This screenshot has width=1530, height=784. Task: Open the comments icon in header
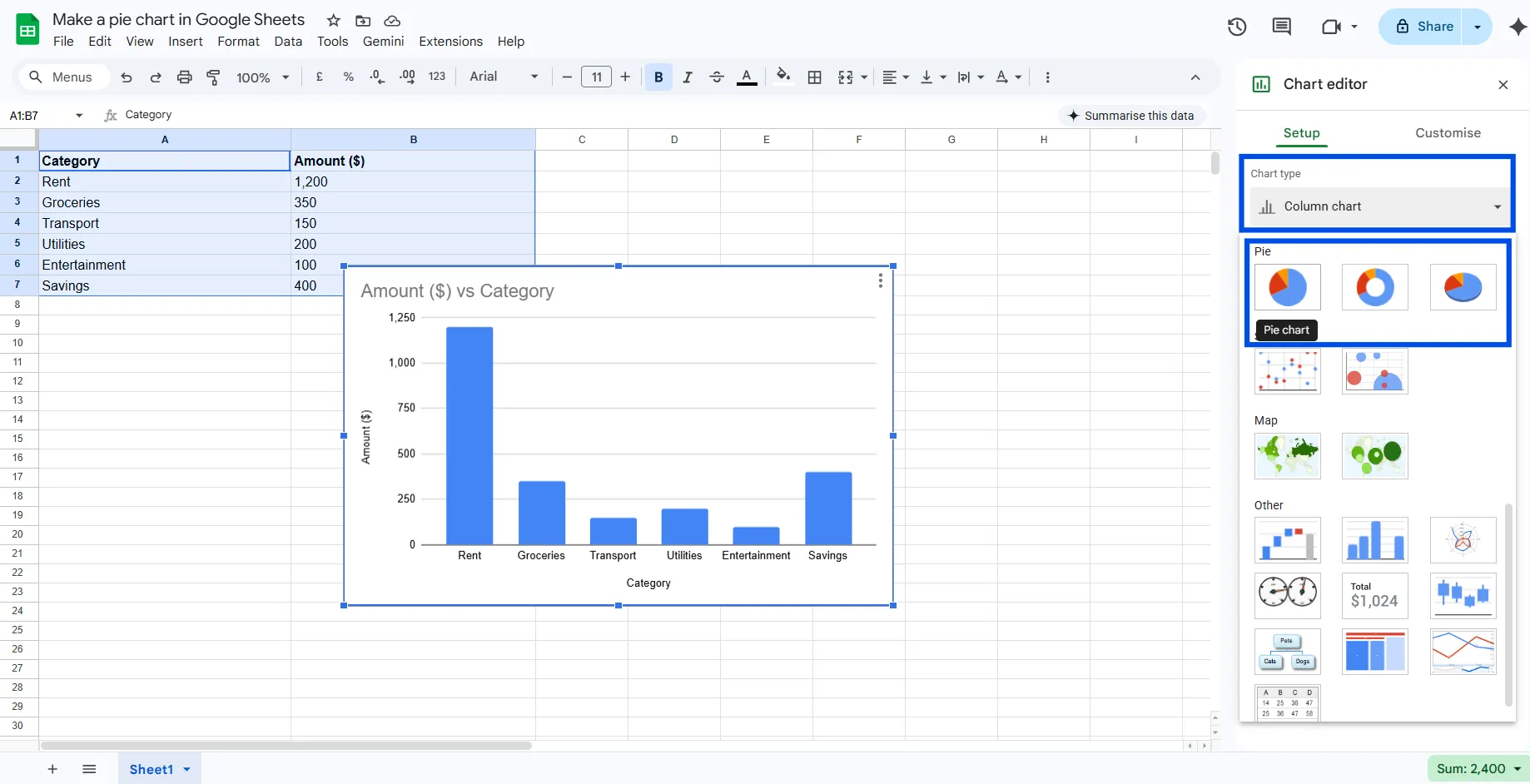click(1282, 27)
